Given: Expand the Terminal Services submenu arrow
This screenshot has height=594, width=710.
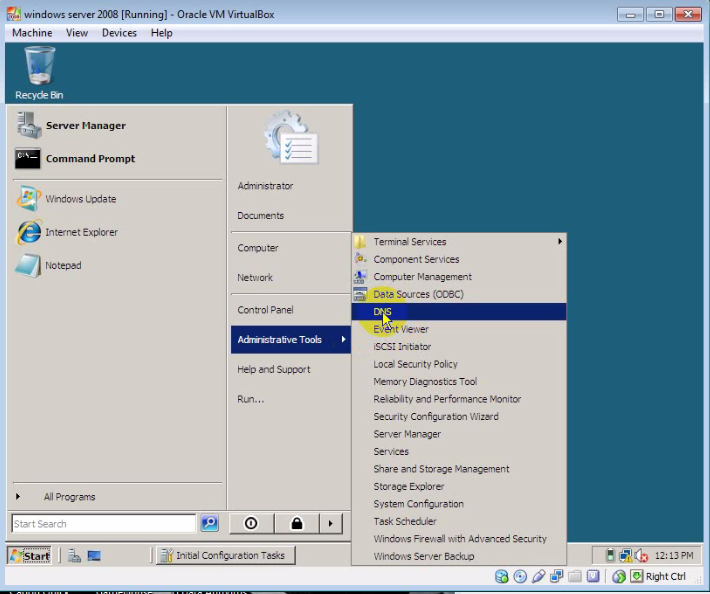Looking at the screenshot, I should (x=560, y=241).
